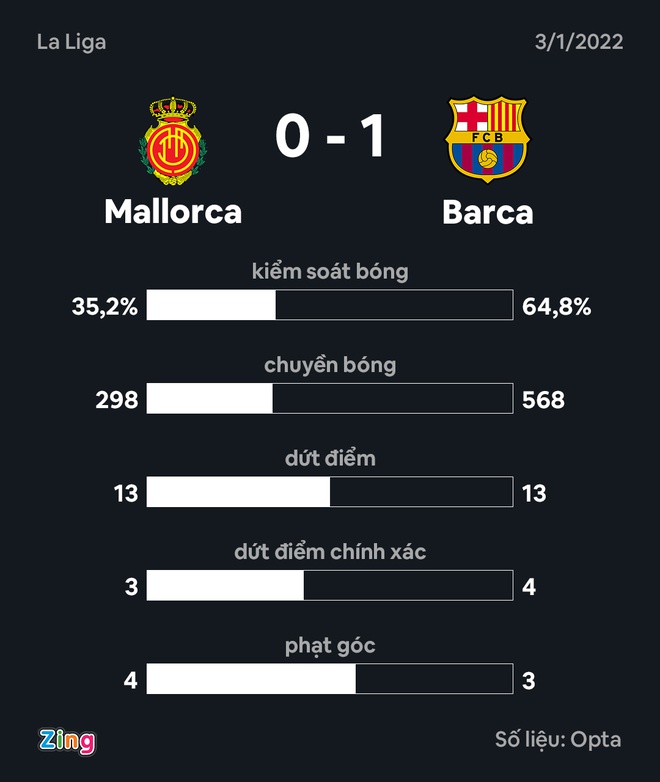The height and width of the screenshot is (782, 660).
Task: Click the dứt điểm chính xác bar
Action: pyautogui.click(x=330, y=586)
